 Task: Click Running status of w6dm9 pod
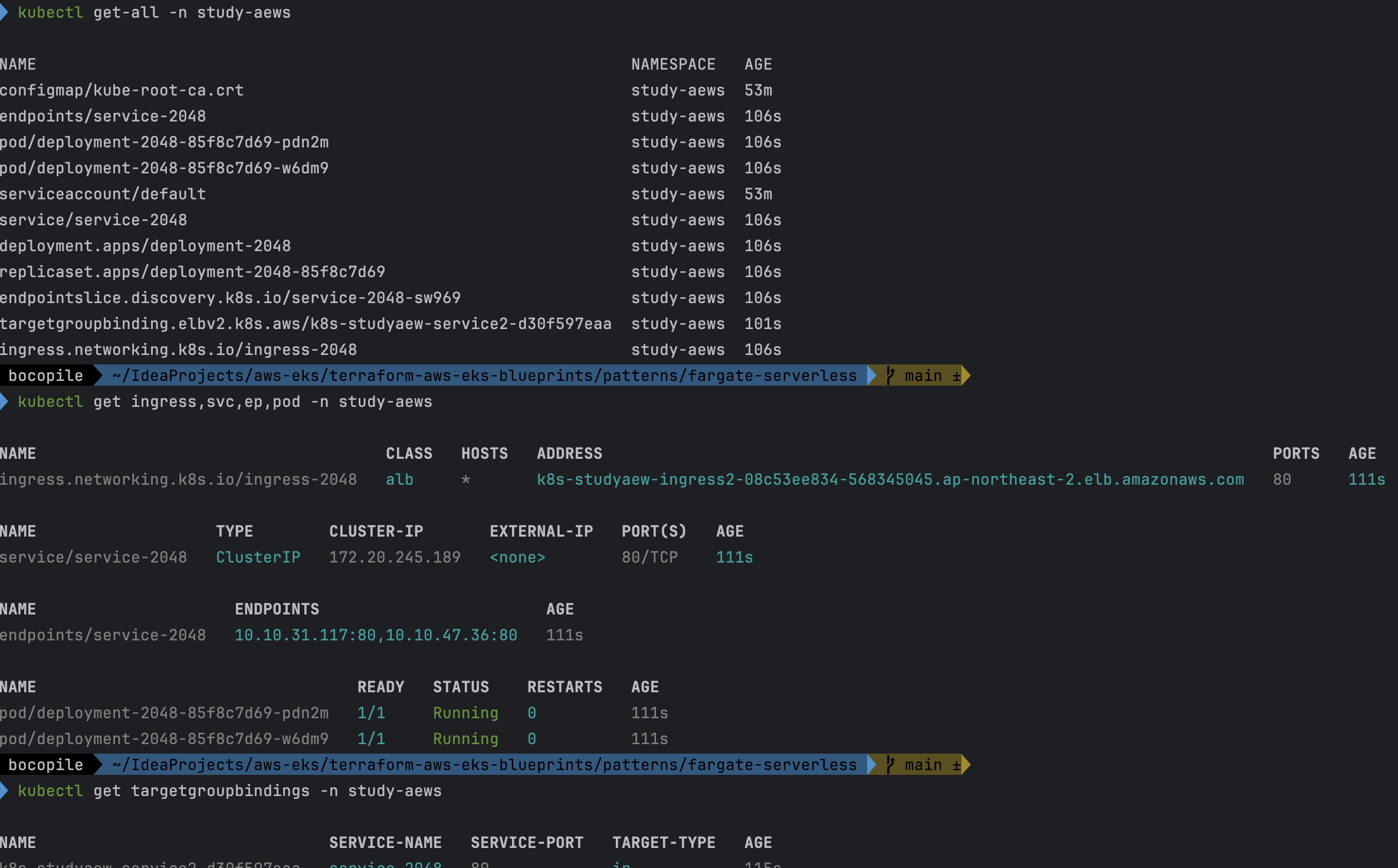tap(465, 739)
